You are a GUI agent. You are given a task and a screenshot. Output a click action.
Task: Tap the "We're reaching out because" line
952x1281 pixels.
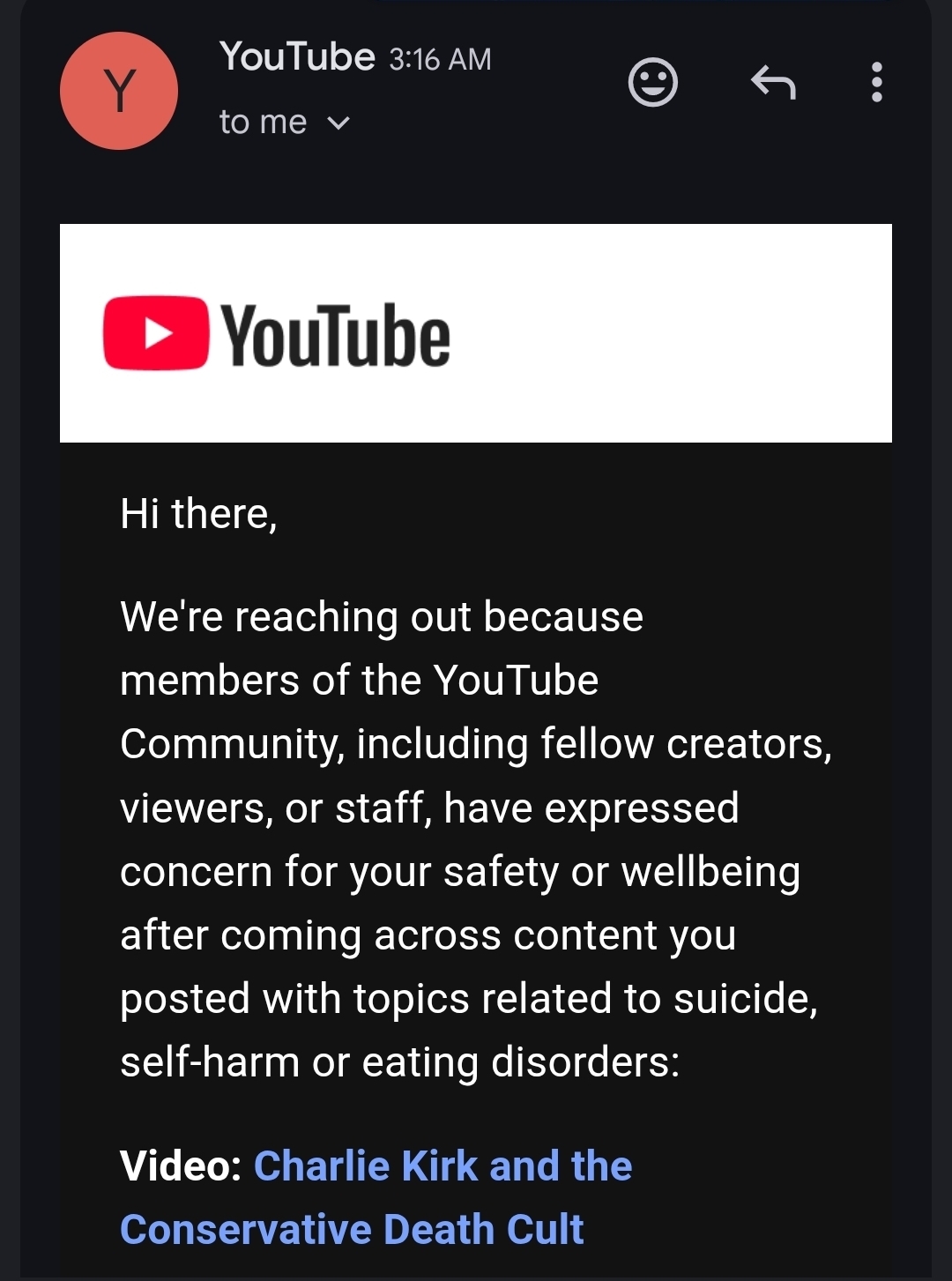pos(382,616)
